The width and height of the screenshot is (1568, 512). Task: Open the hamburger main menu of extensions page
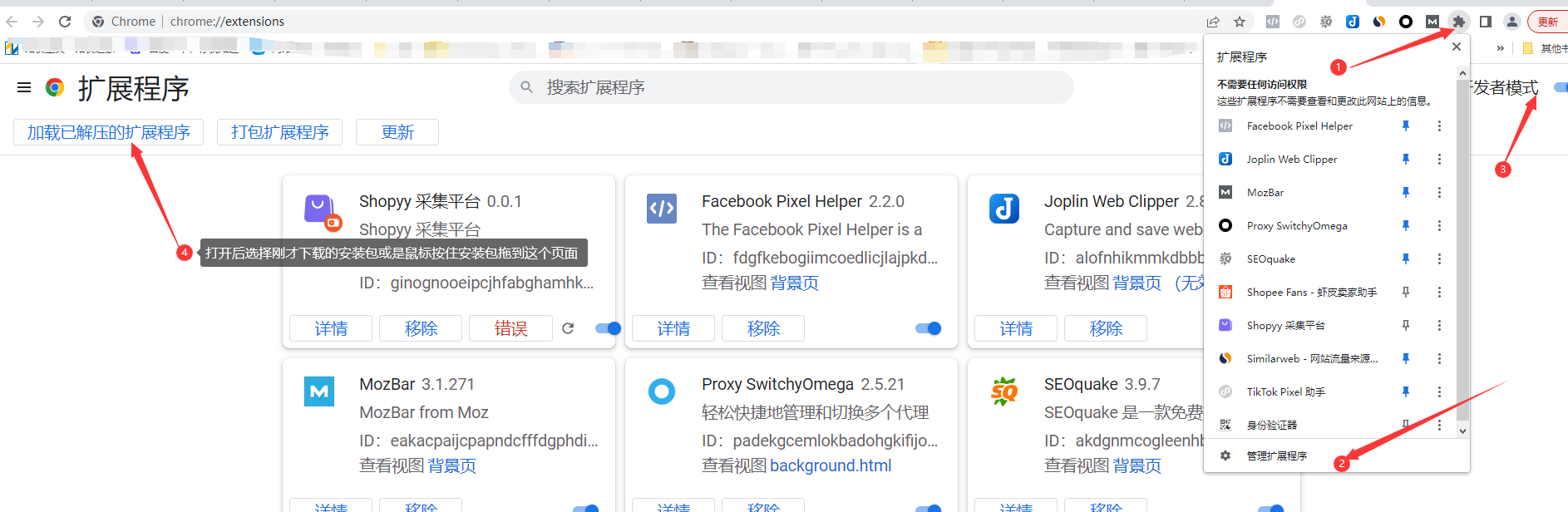[24, 87]
